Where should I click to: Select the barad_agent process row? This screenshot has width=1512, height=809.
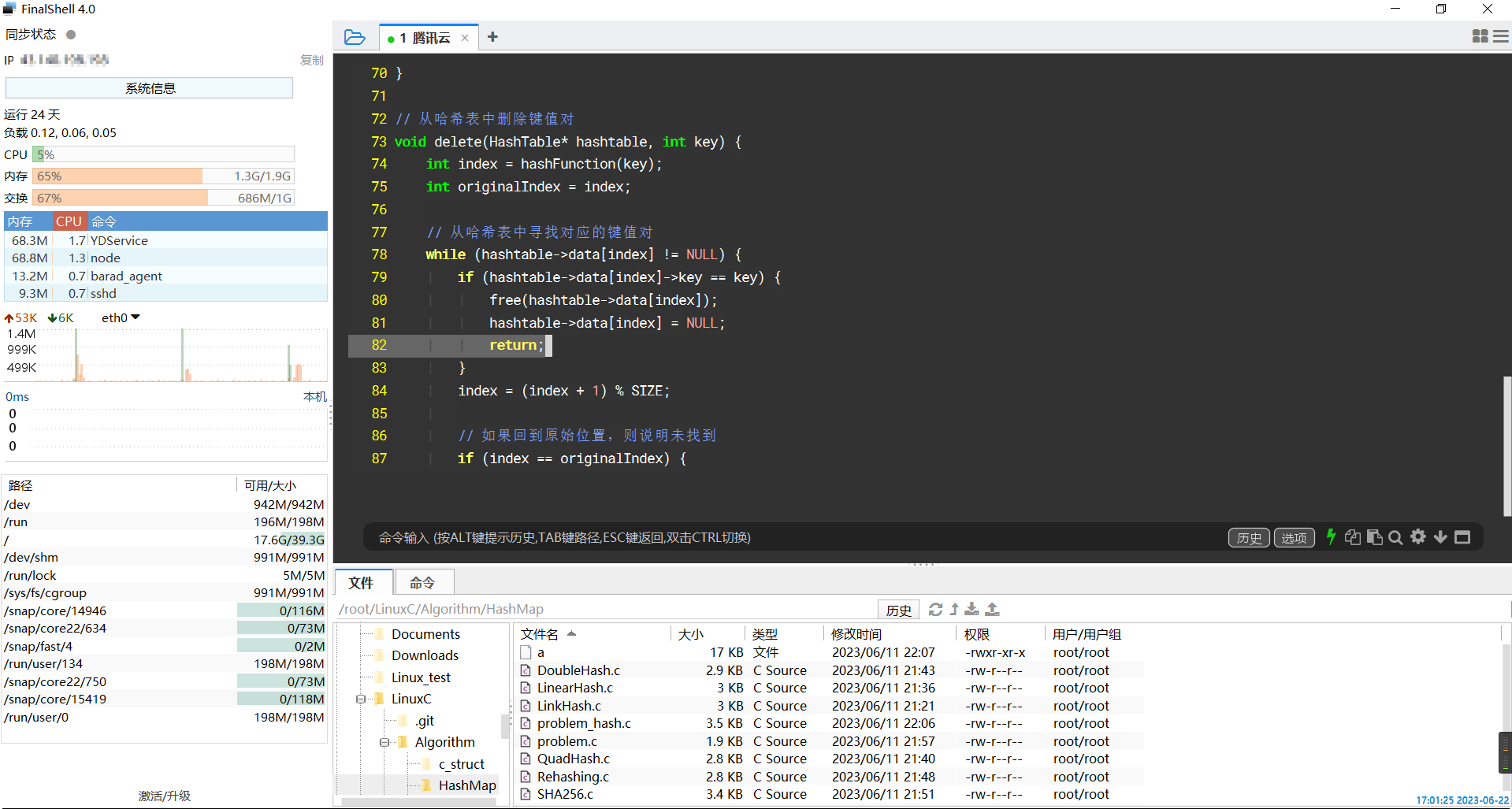point(165,276)
